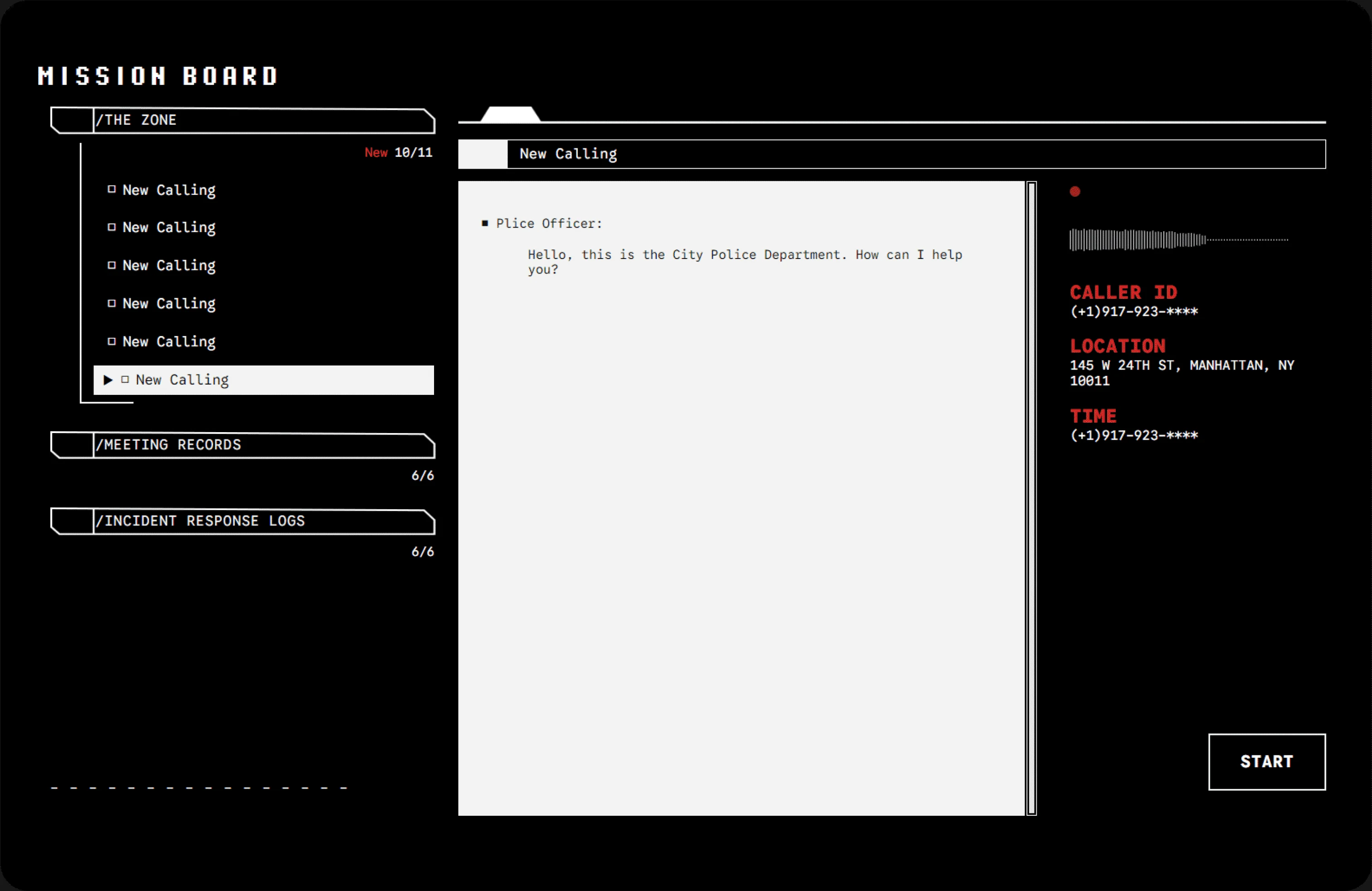This screenshot has width=1372, height=891.
Task: Click the 6/6 count under Incident Response Logs
Action: pyautogui.click(x=423, y=552)
